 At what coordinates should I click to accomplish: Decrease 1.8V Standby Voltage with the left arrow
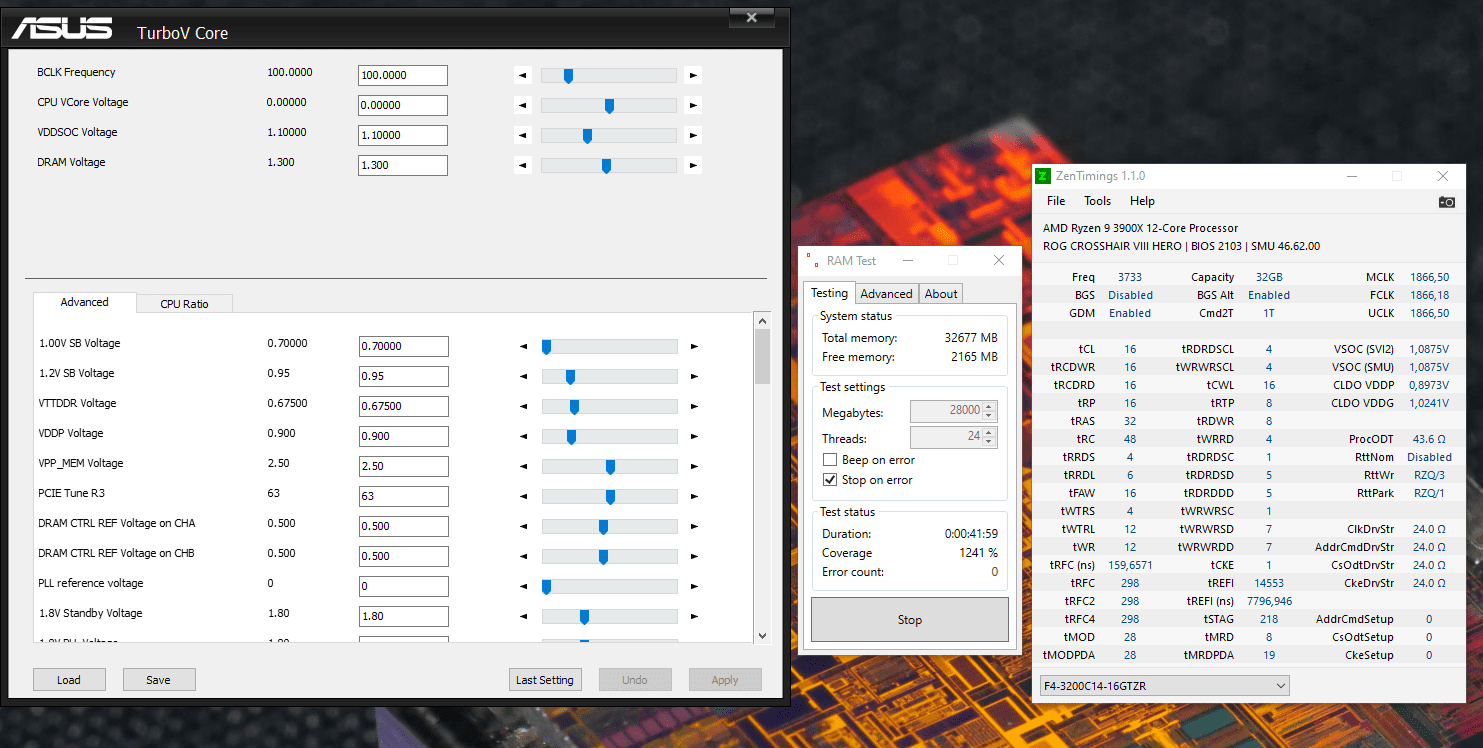point(523,617)
